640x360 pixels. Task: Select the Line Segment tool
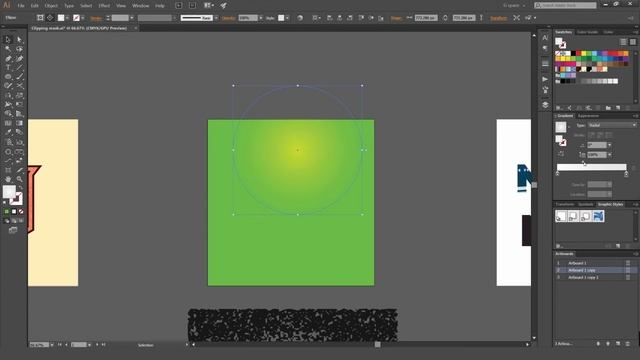click(19, 68)
